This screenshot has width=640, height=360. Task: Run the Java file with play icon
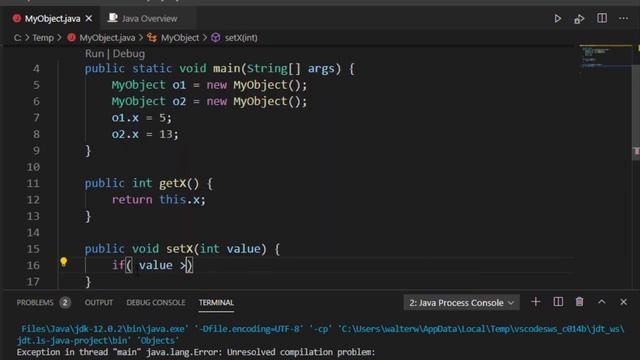pos(558,19)
